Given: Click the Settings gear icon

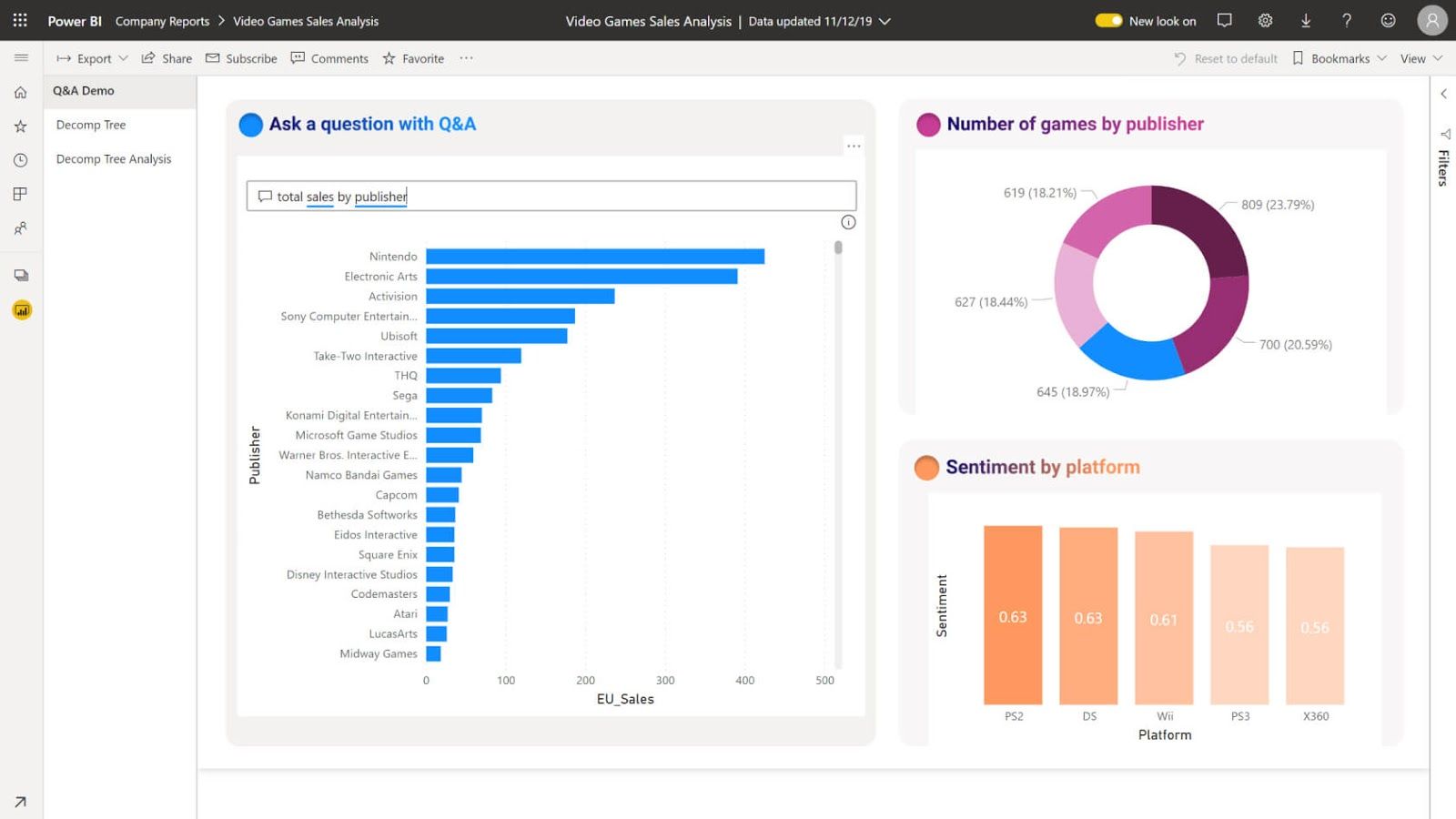Looking at the screenshot, I should (x=1265, y=20).
